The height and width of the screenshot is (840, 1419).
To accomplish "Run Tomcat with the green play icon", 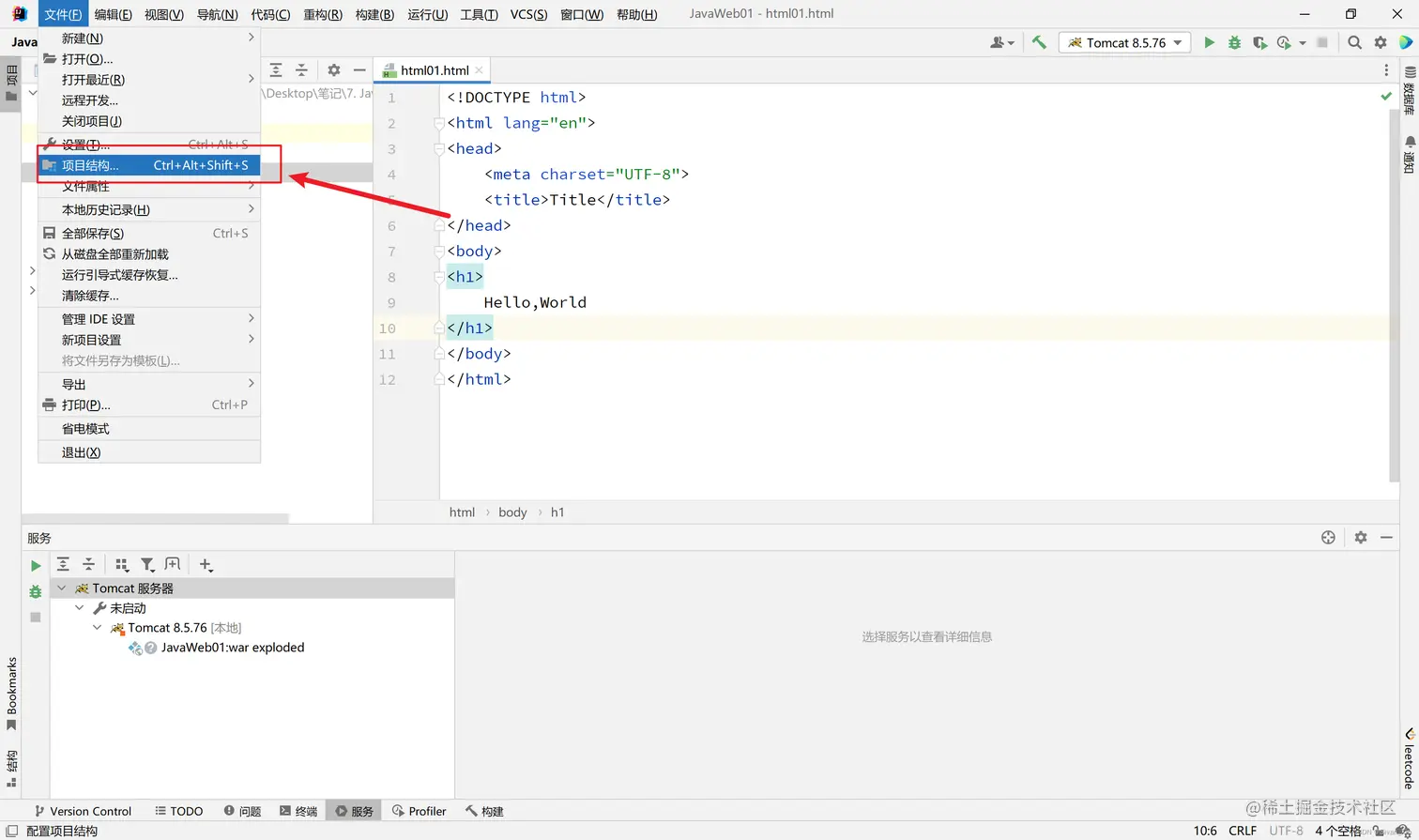I will tap(1209, 42).
